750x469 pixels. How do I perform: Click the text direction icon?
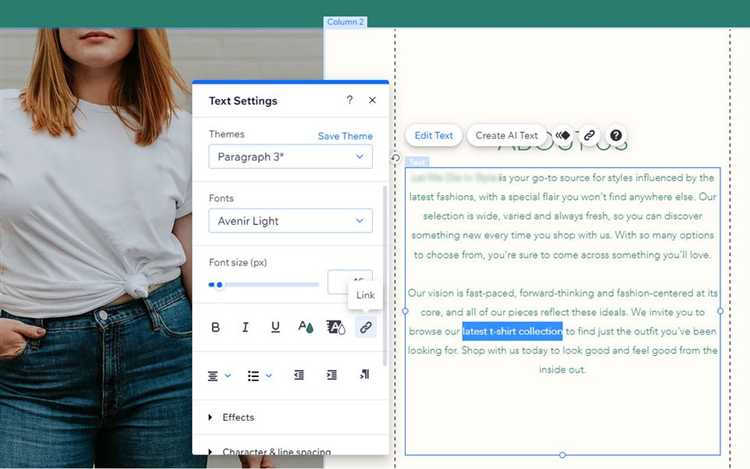click(364, 375)
